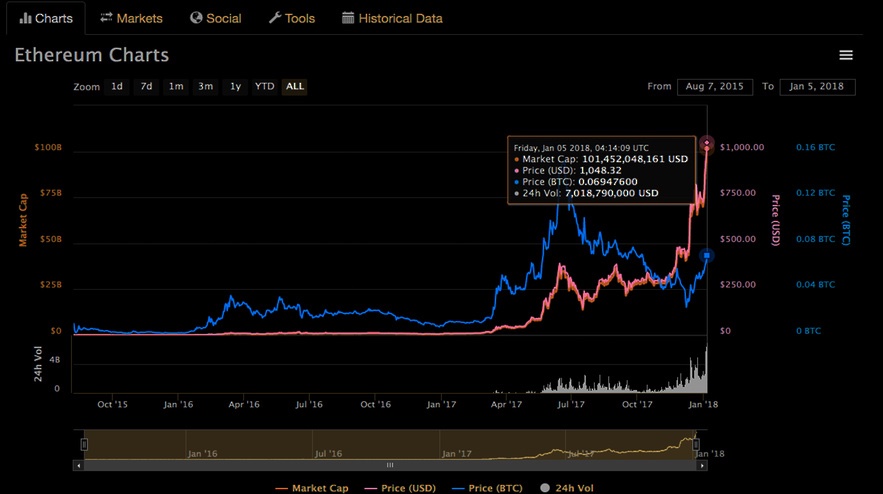Click the left navigator range handle
Viewport: 883px width, 494px height.
(x=84, y=444)
